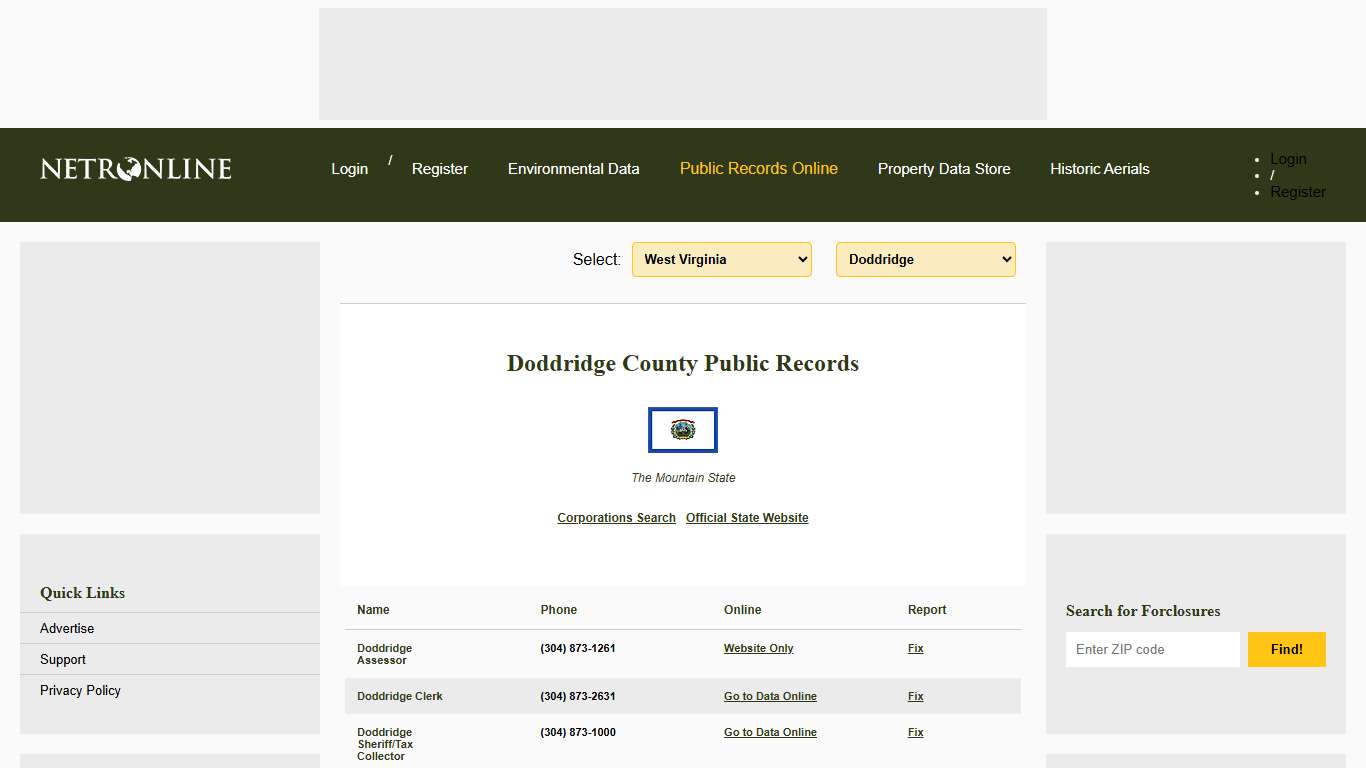This screenshot has width=1366, height=768.
Task: Go to Data Online for Doddridge Sheriff/Tax Collector
Action: 770,732
